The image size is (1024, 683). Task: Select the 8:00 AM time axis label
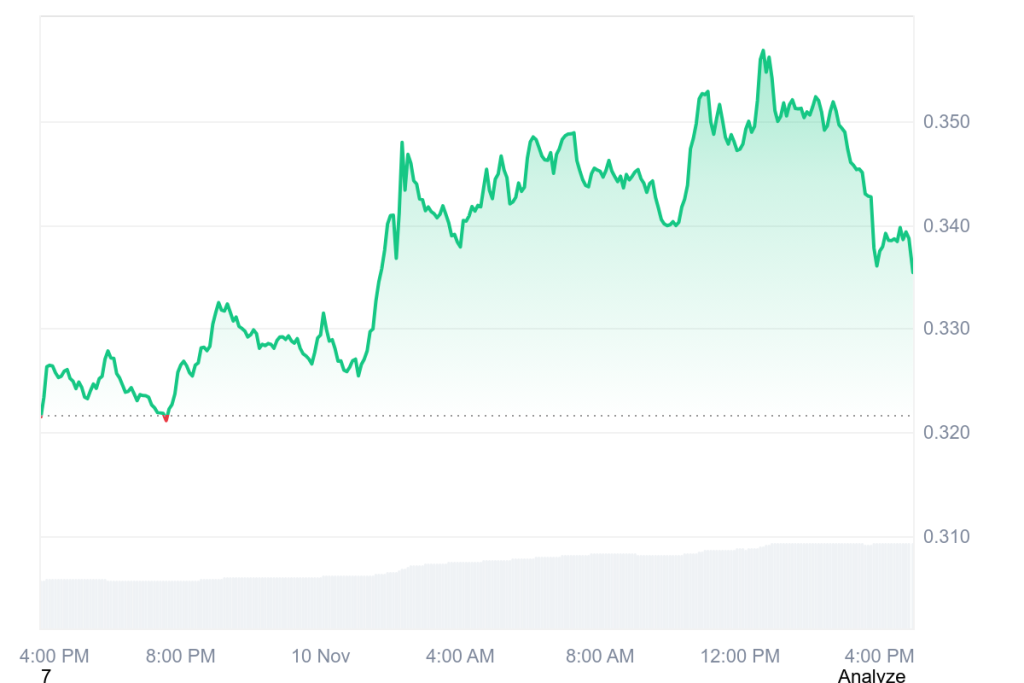pos(600,656)
